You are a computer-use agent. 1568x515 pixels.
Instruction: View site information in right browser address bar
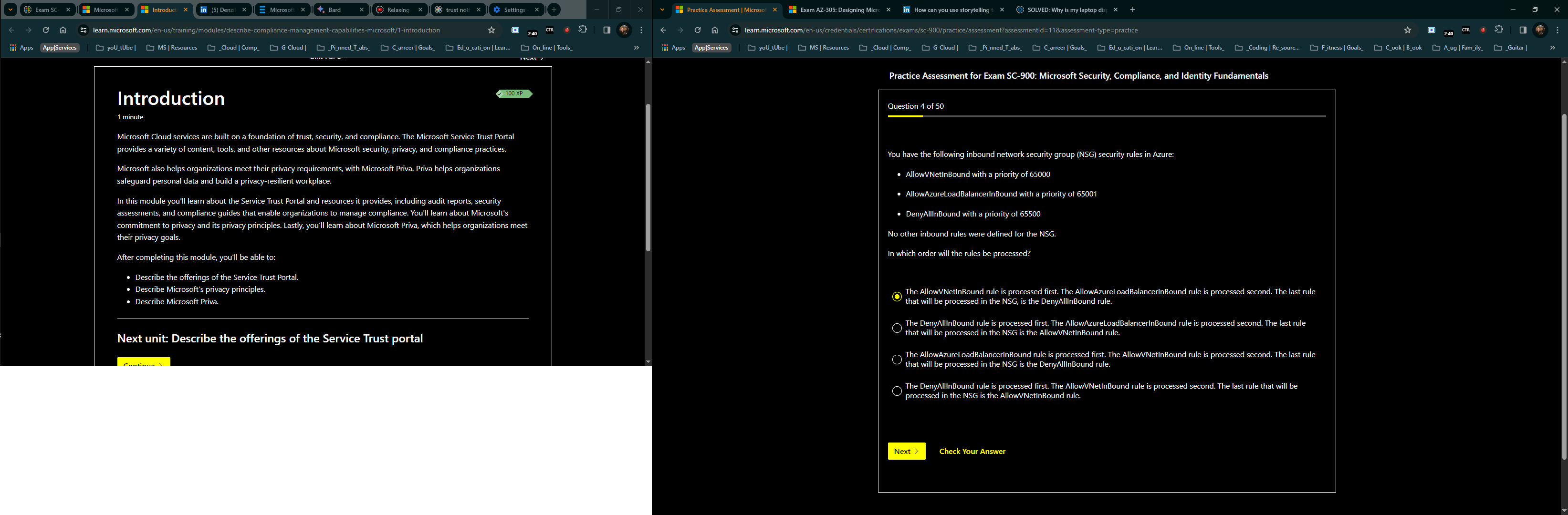tap(735, 30)
